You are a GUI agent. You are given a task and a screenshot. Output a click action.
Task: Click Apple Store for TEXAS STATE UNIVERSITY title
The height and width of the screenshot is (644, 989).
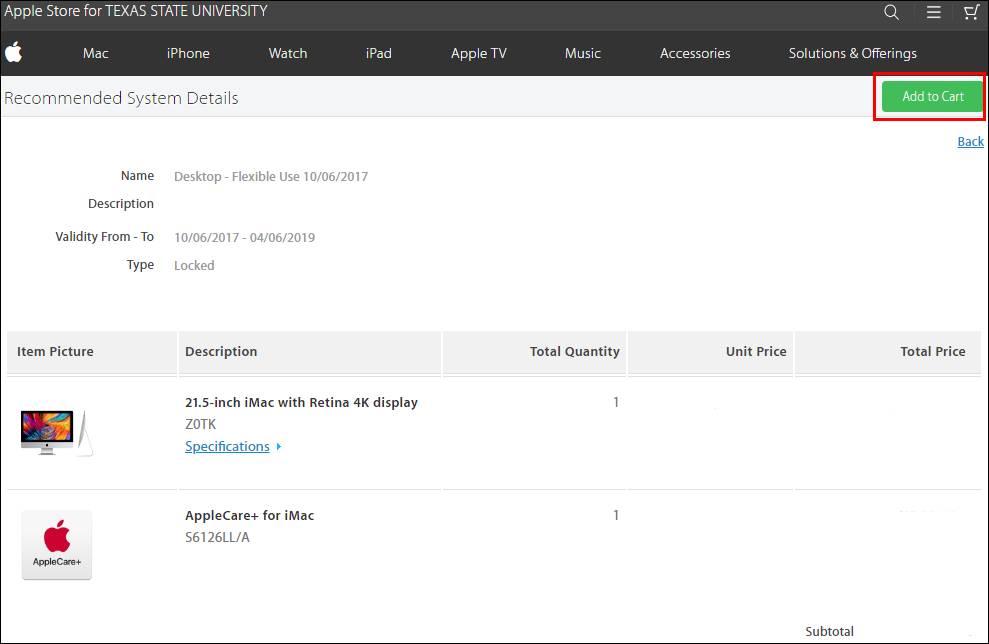136,11
